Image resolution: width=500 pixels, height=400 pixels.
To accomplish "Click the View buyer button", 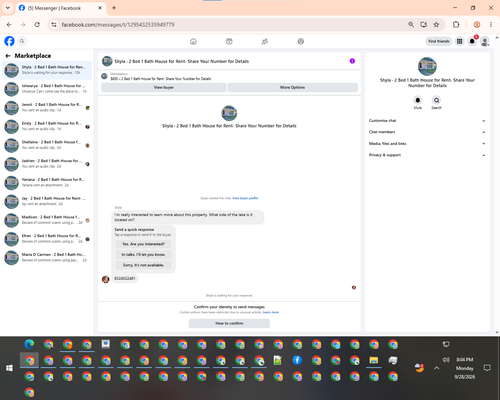I will 163,87.
